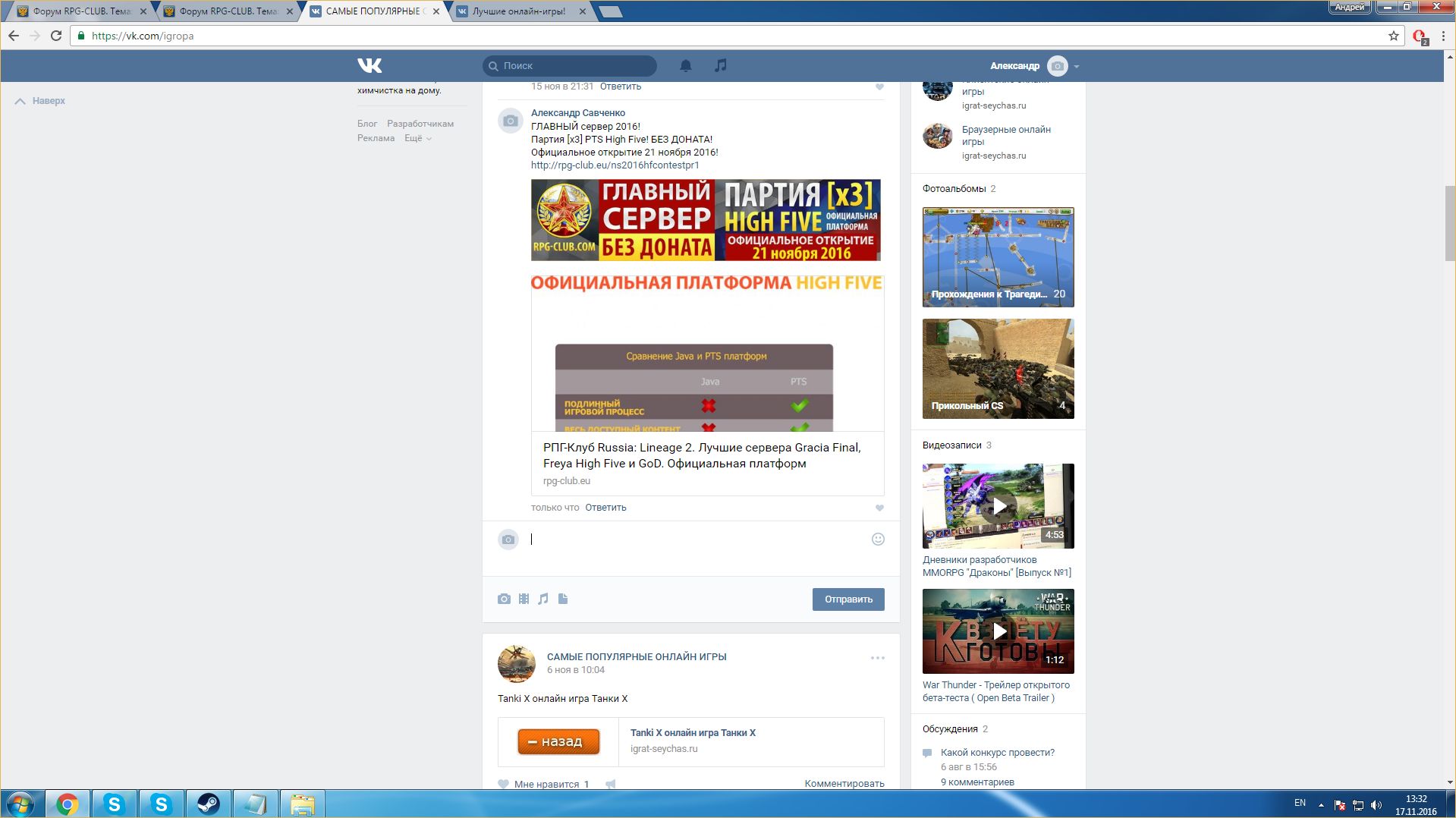Open the red browser extension icon
The width and height of the screenshot is (1456, 818).
point(1420,36)
